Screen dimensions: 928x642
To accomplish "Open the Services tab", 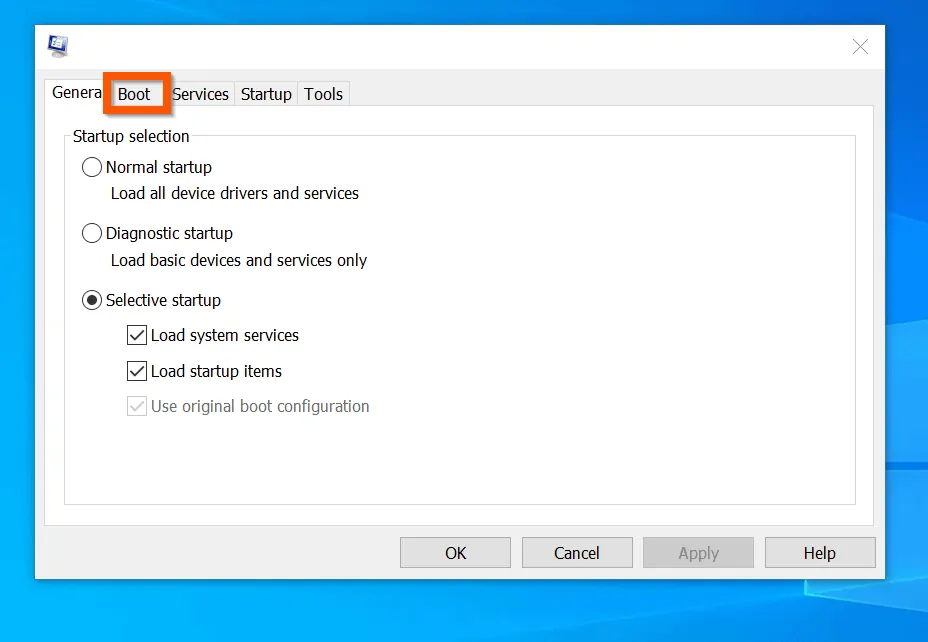I will (x=200, y=94).
